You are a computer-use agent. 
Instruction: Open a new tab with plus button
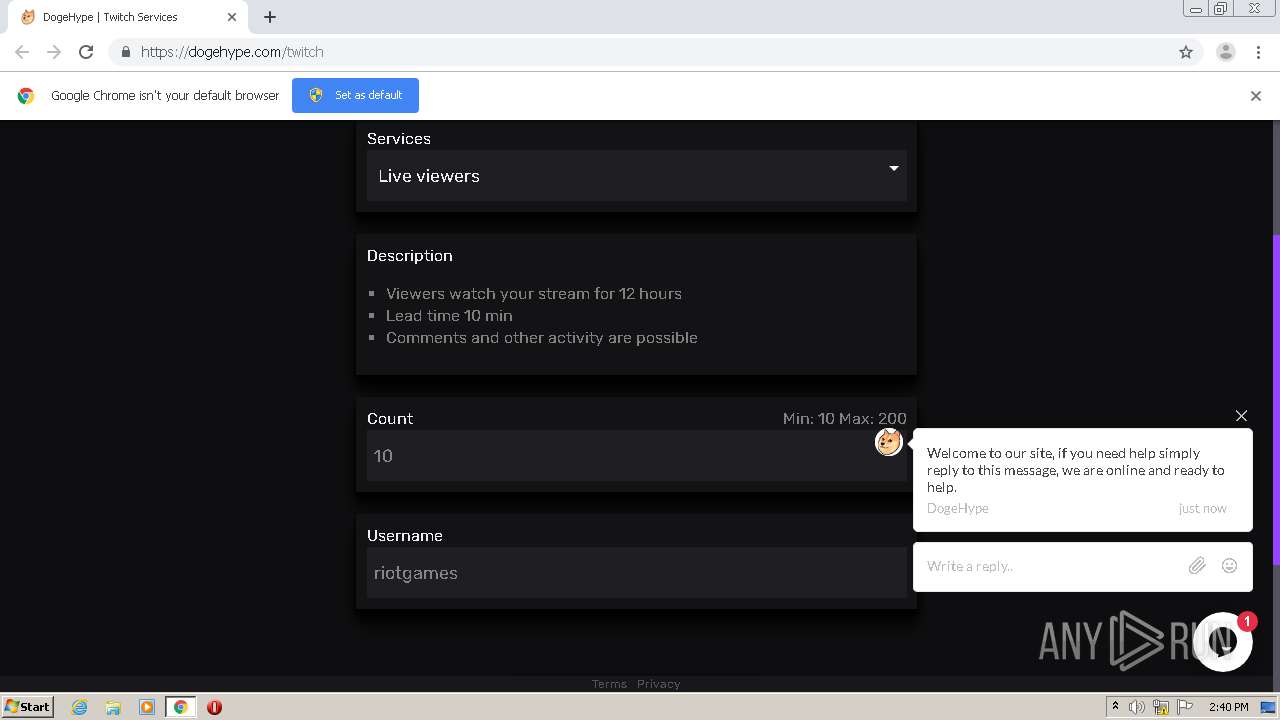pyautogui.click(x=270, y=17)
